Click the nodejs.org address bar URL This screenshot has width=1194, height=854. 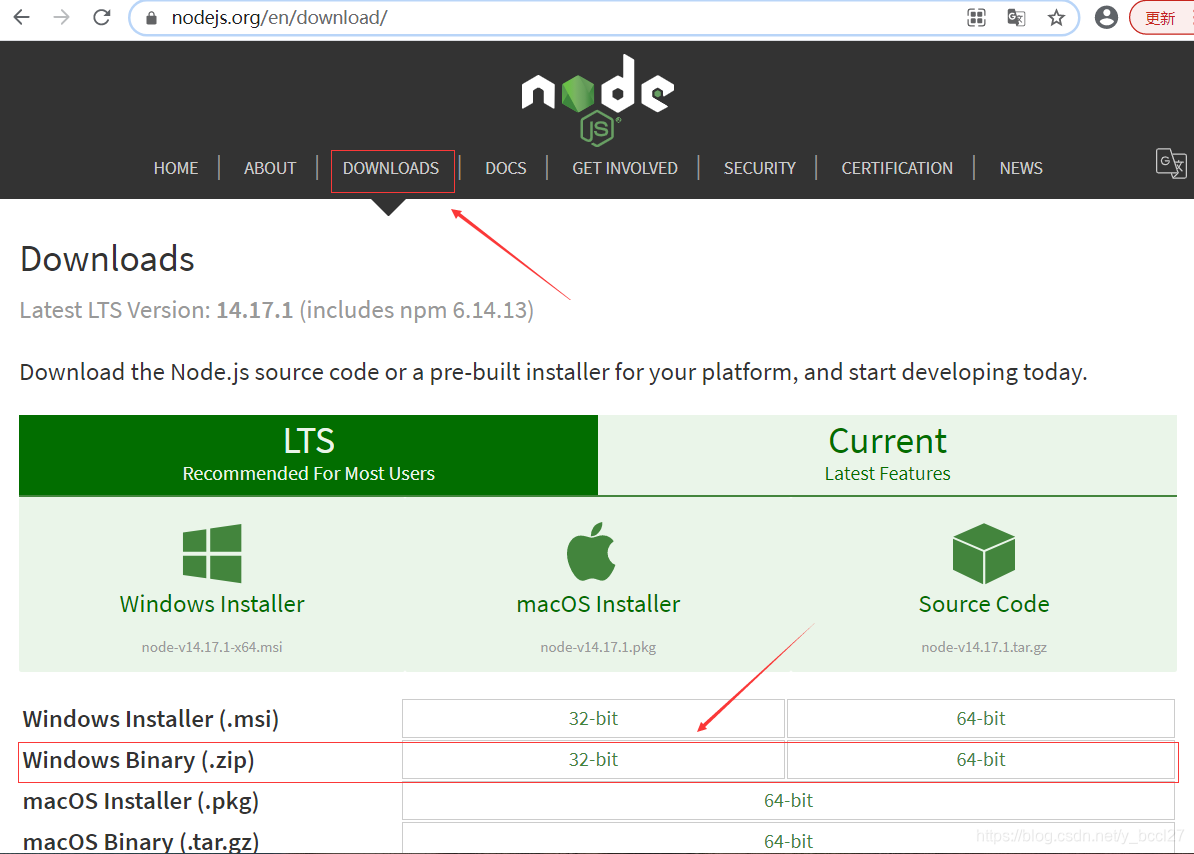(279, 18)
